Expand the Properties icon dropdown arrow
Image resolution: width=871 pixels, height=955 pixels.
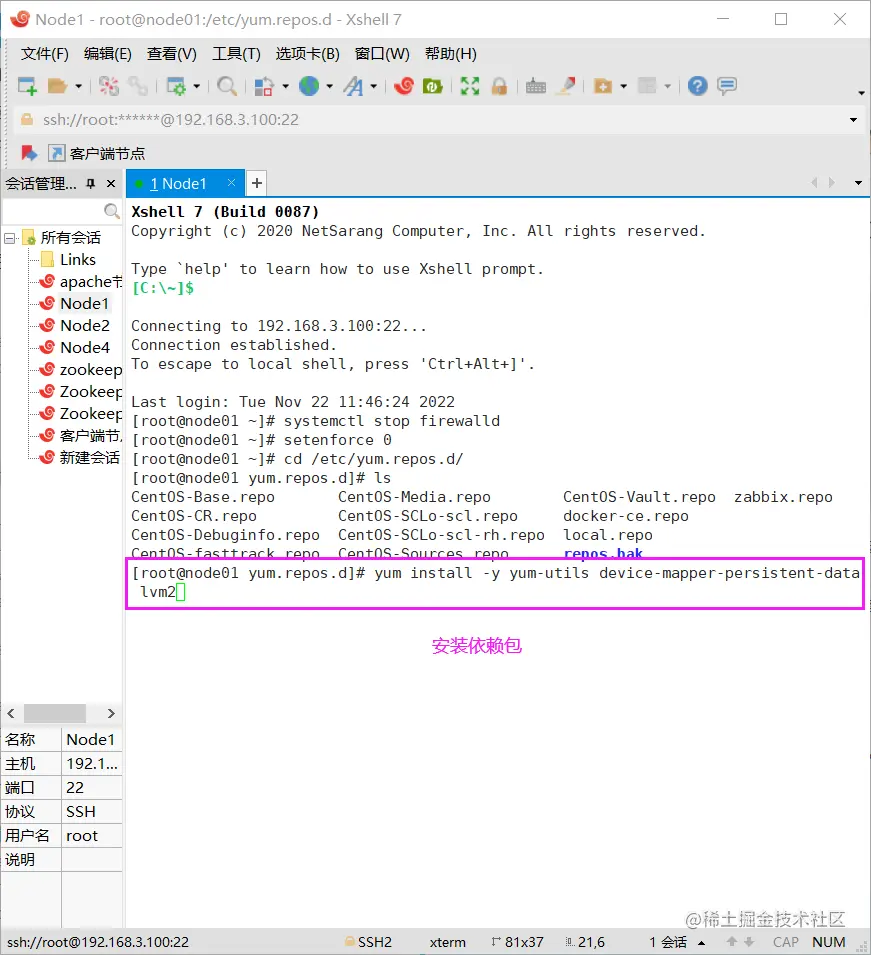(197, 86)
